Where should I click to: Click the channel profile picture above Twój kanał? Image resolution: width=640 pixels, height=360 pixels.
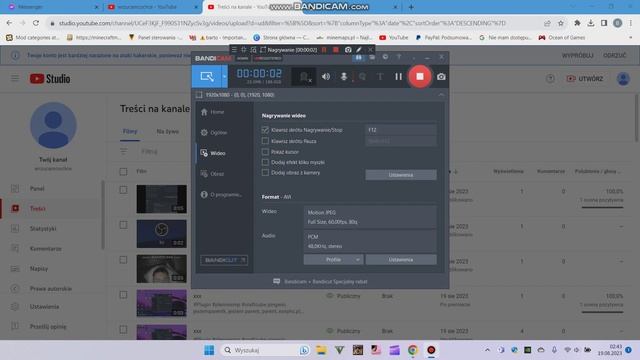[x=53, y=125]
